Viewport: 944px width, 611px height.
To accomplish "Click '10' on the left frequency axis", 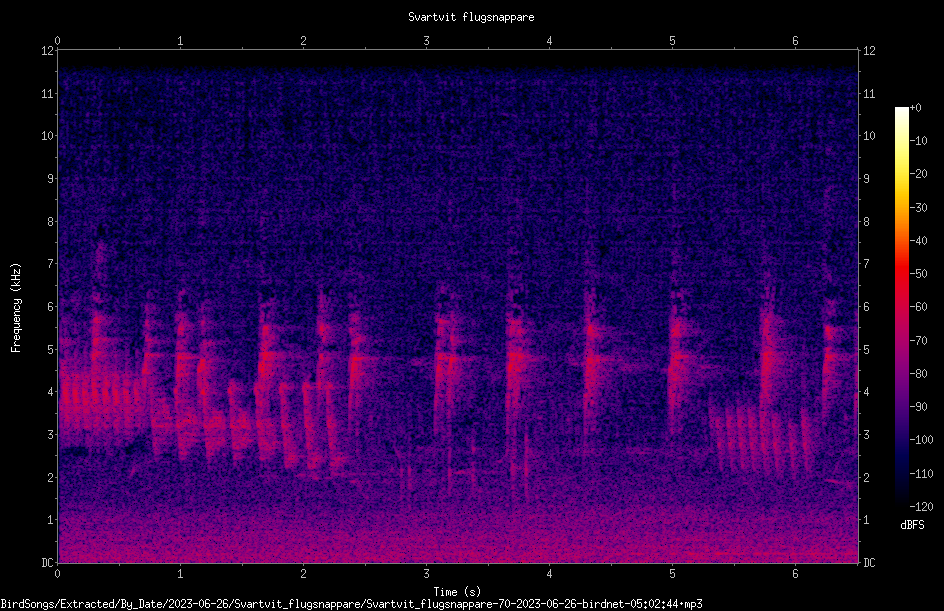I will click(x=47, y=136).
